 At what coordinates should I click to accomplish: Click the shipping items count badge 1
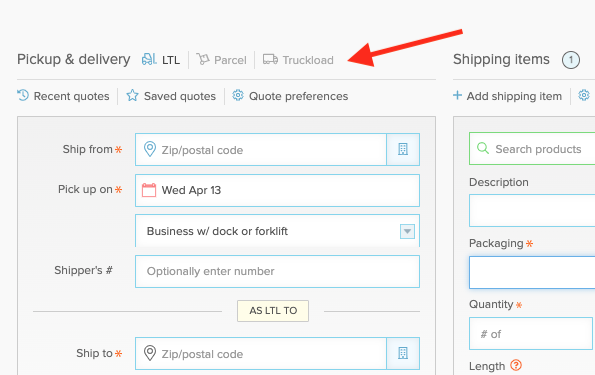point(571,60)
